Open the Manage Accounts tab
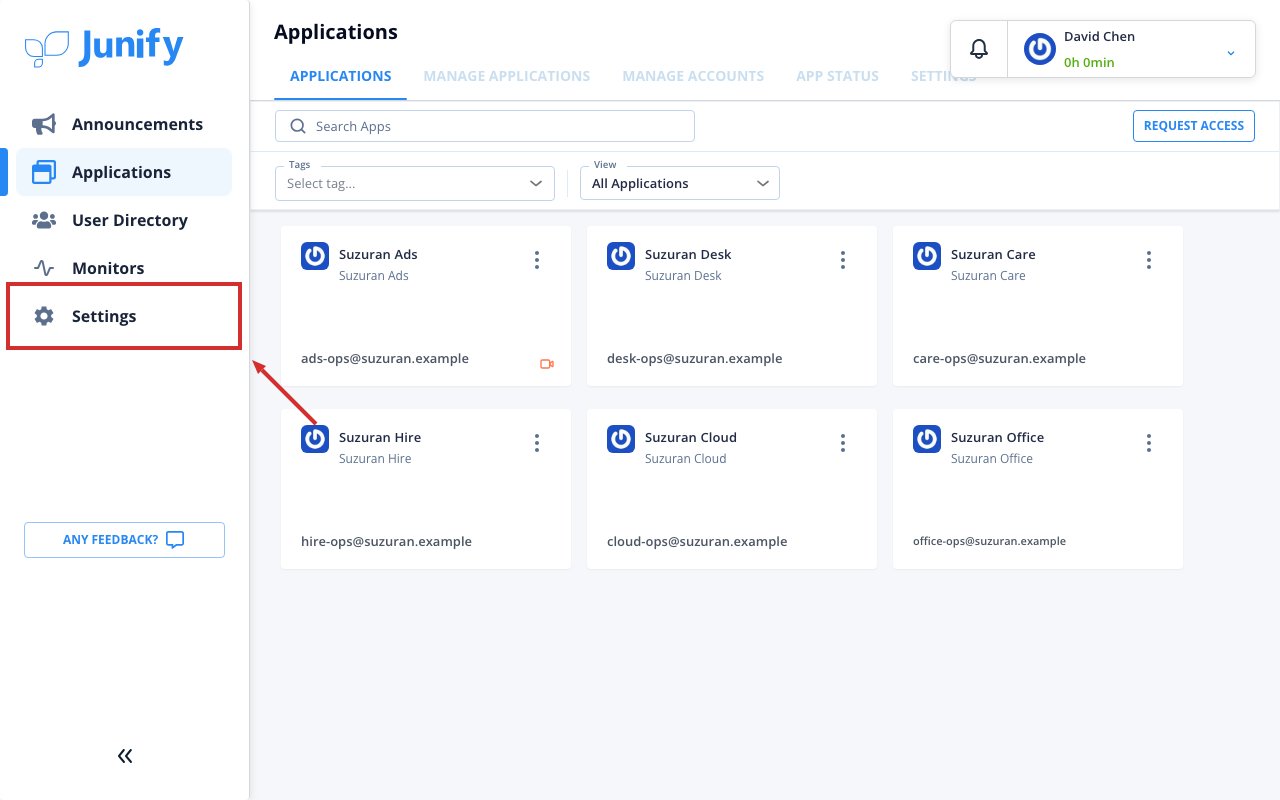 693,76
